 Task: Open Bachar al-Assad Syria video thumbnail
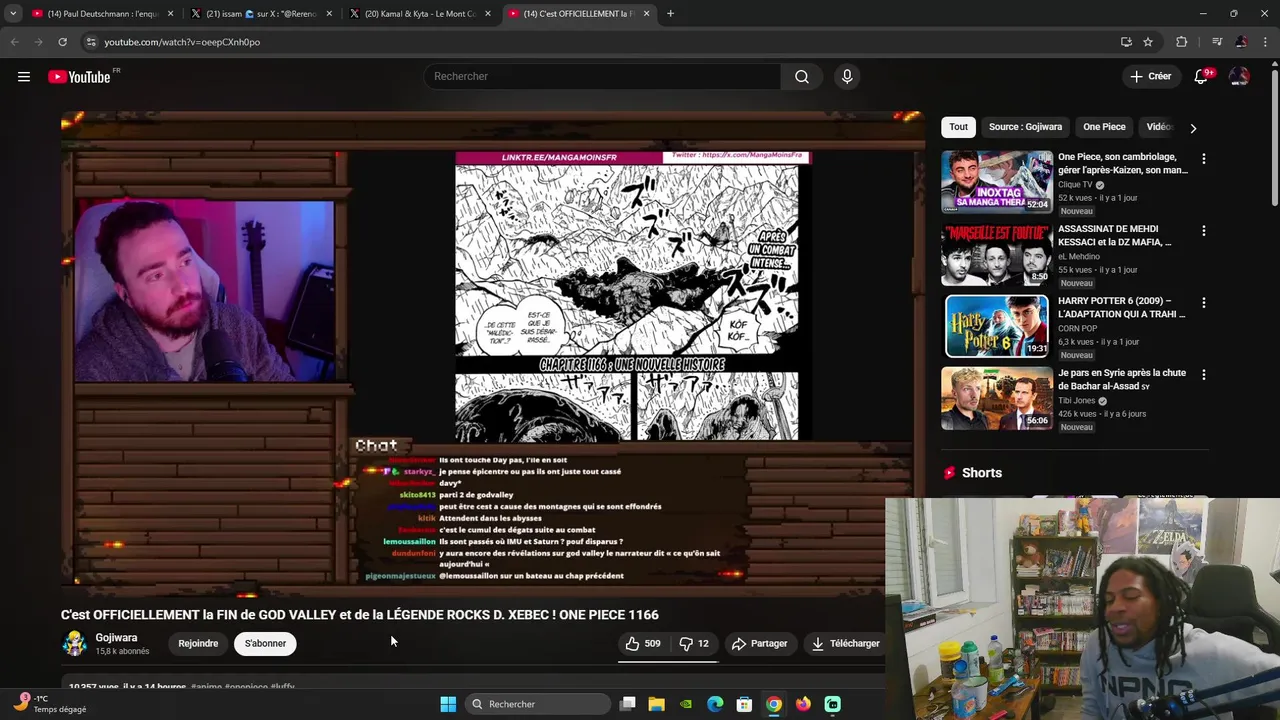coord(997,398)
